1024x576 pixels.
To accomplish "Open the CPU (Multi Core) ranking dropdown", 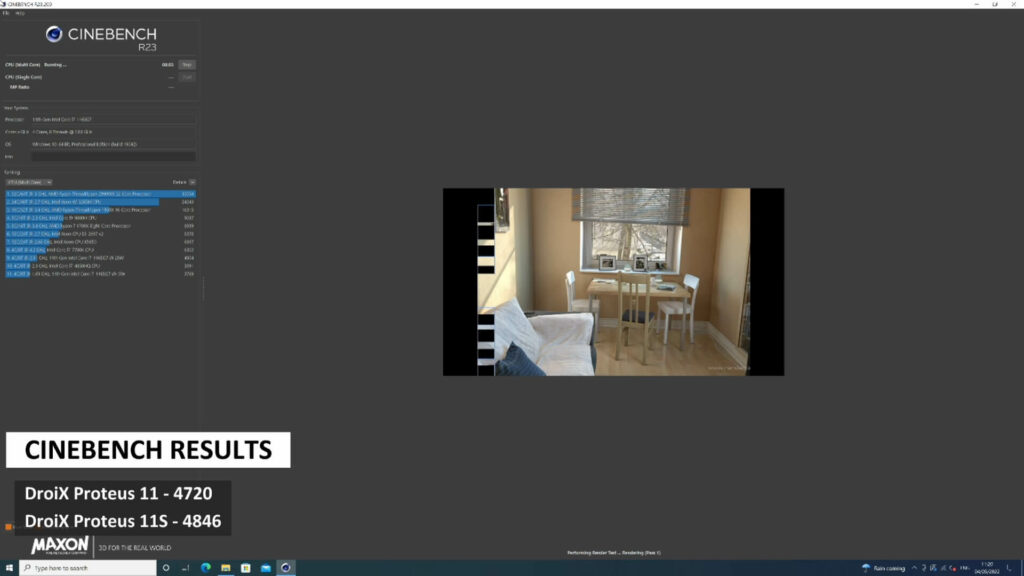I will click(29, 182).
